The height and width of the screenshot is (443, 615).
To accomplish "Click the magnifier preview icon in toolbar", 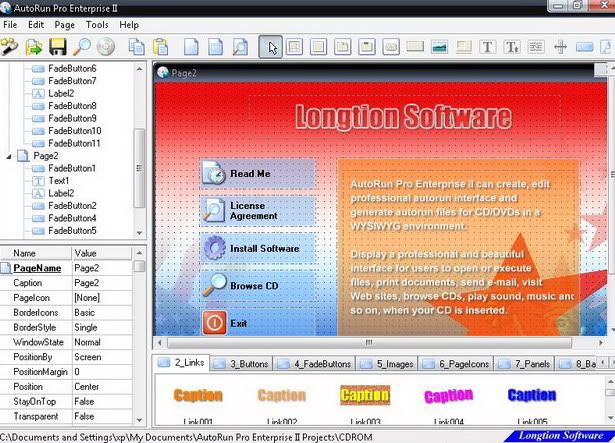I will click(82, 47).
